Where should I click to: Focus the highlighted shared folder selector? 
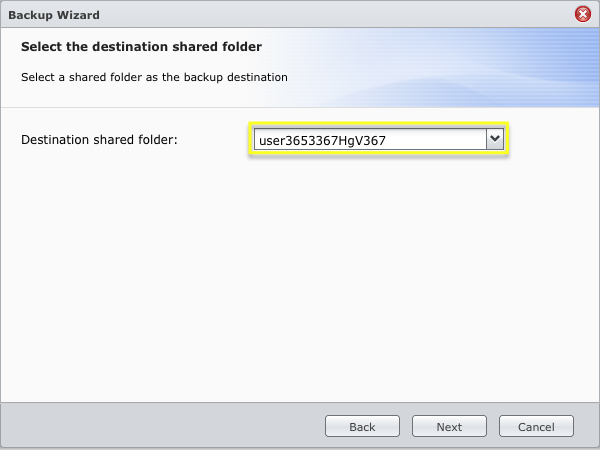click(379, 139)
